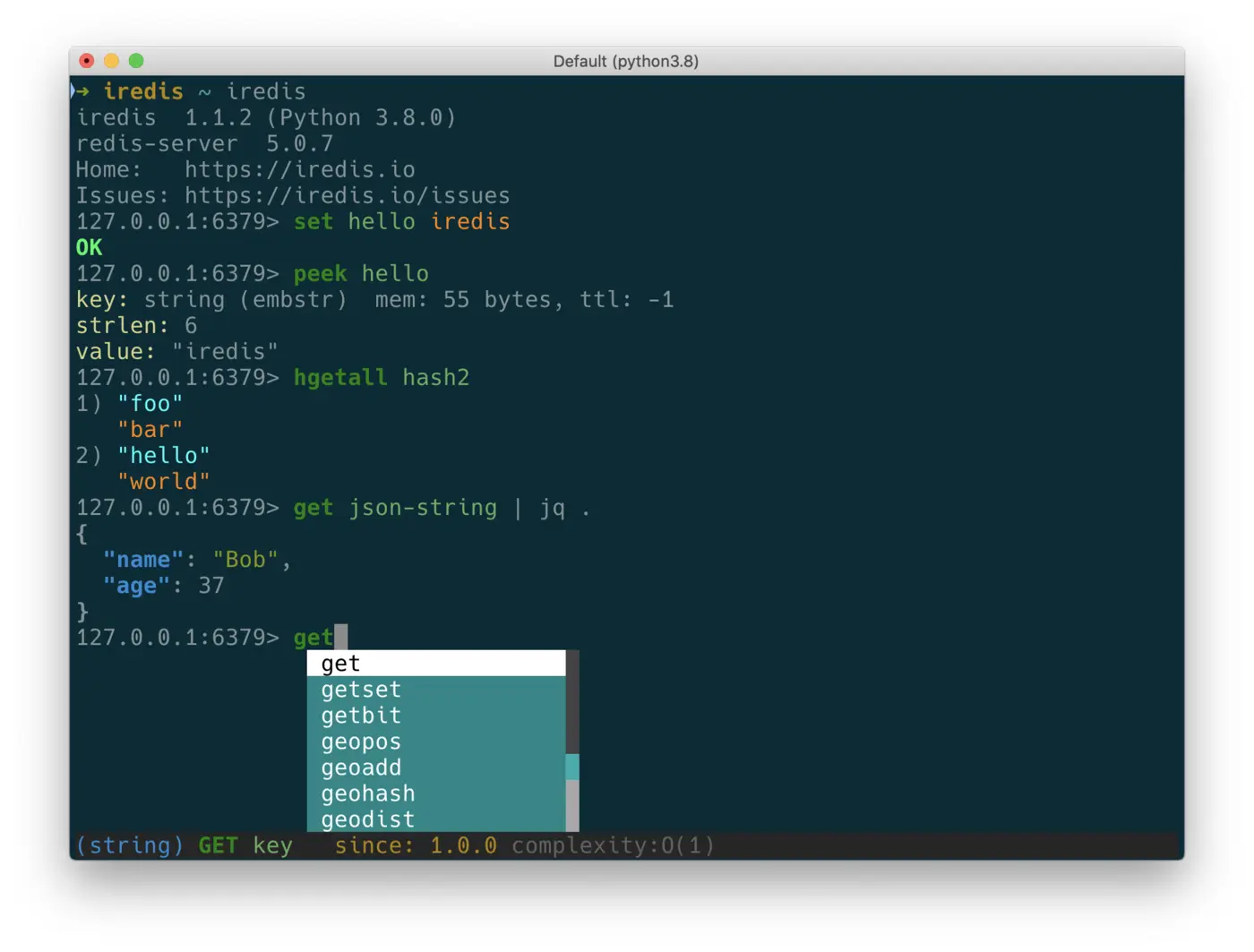
Task: Click the completion menu scrollbar thumb
Action: [x=572, y=767]
